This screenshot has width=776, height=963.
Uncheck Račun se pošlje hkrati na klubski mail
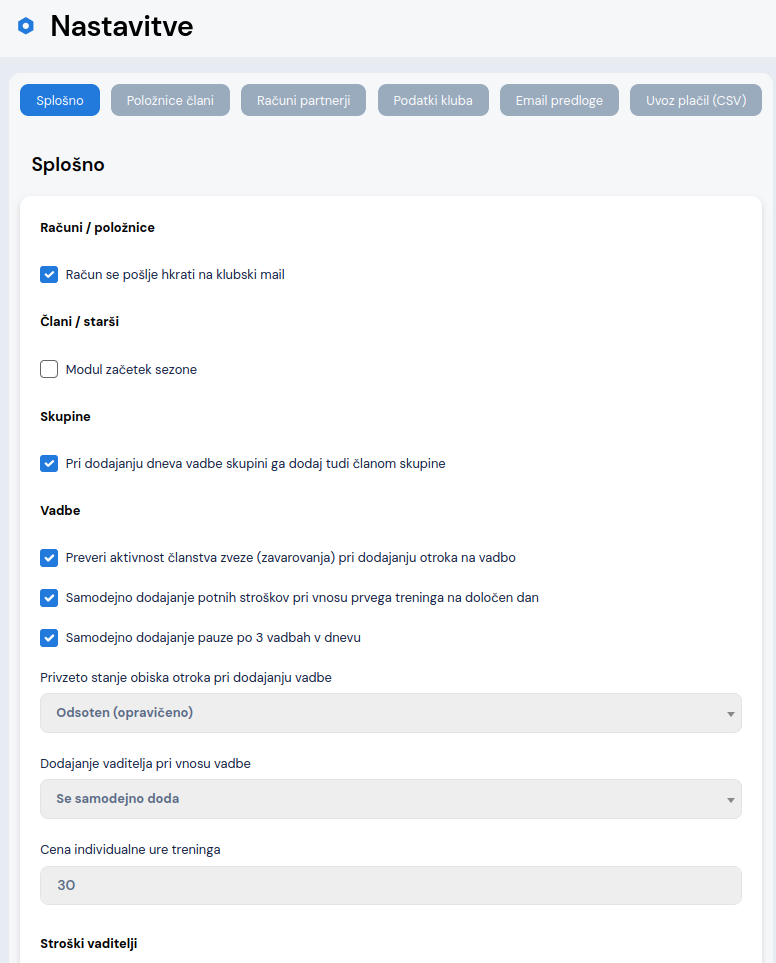49,274
